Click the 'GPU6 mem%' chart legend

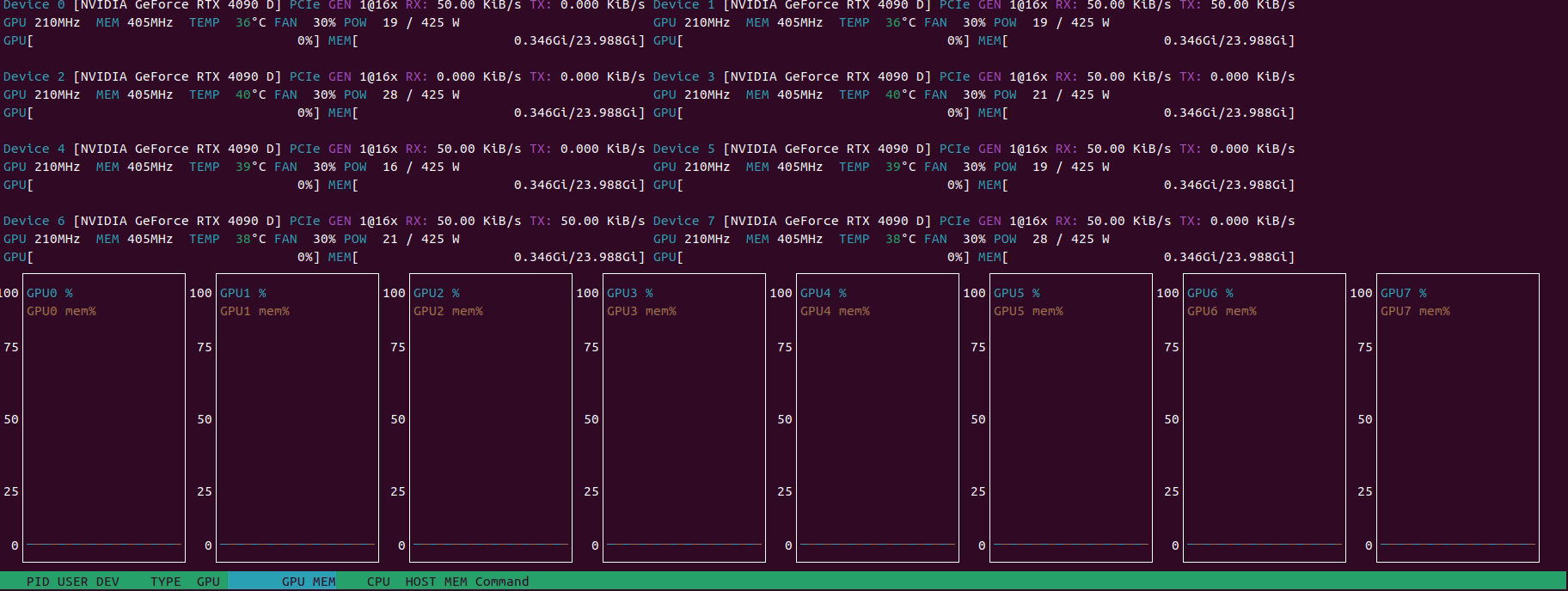pos(1222,311)
